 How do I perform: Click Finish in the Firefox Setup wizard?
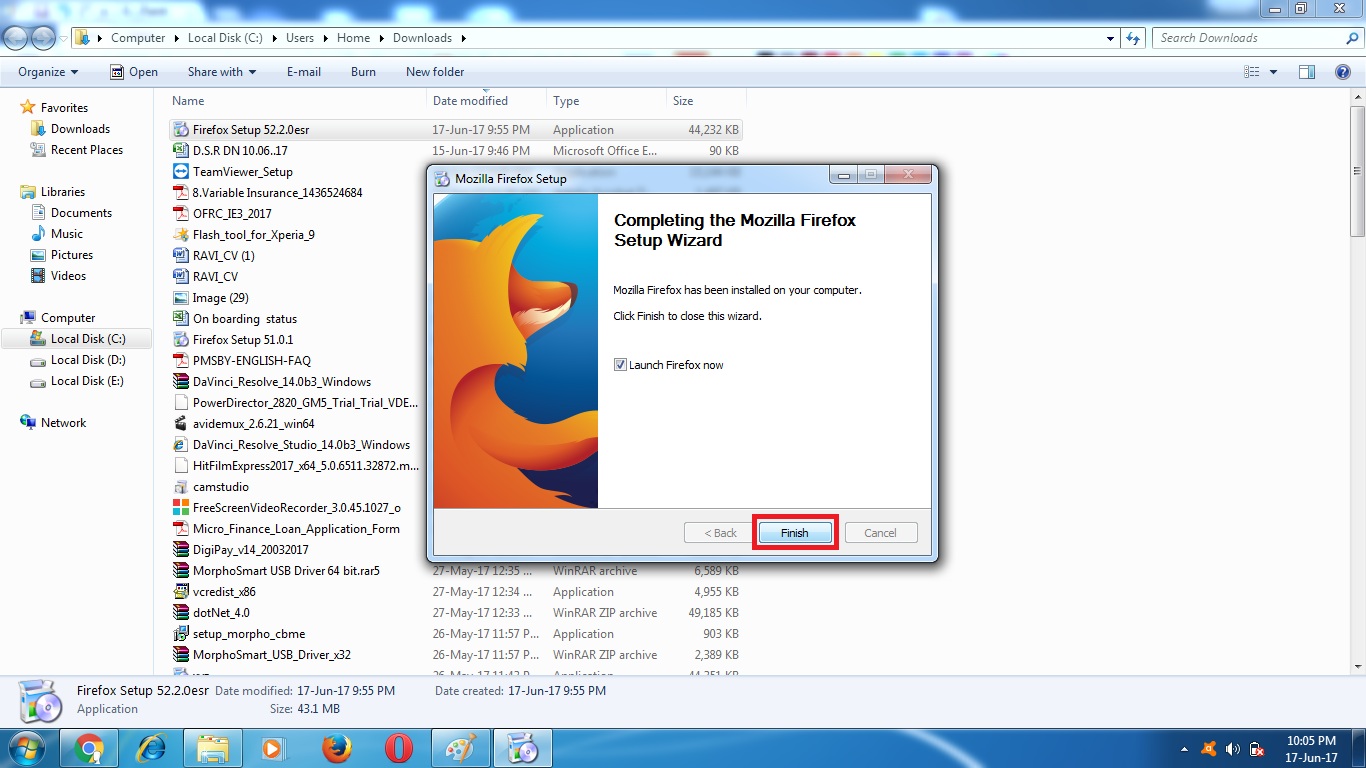(795, 533)
